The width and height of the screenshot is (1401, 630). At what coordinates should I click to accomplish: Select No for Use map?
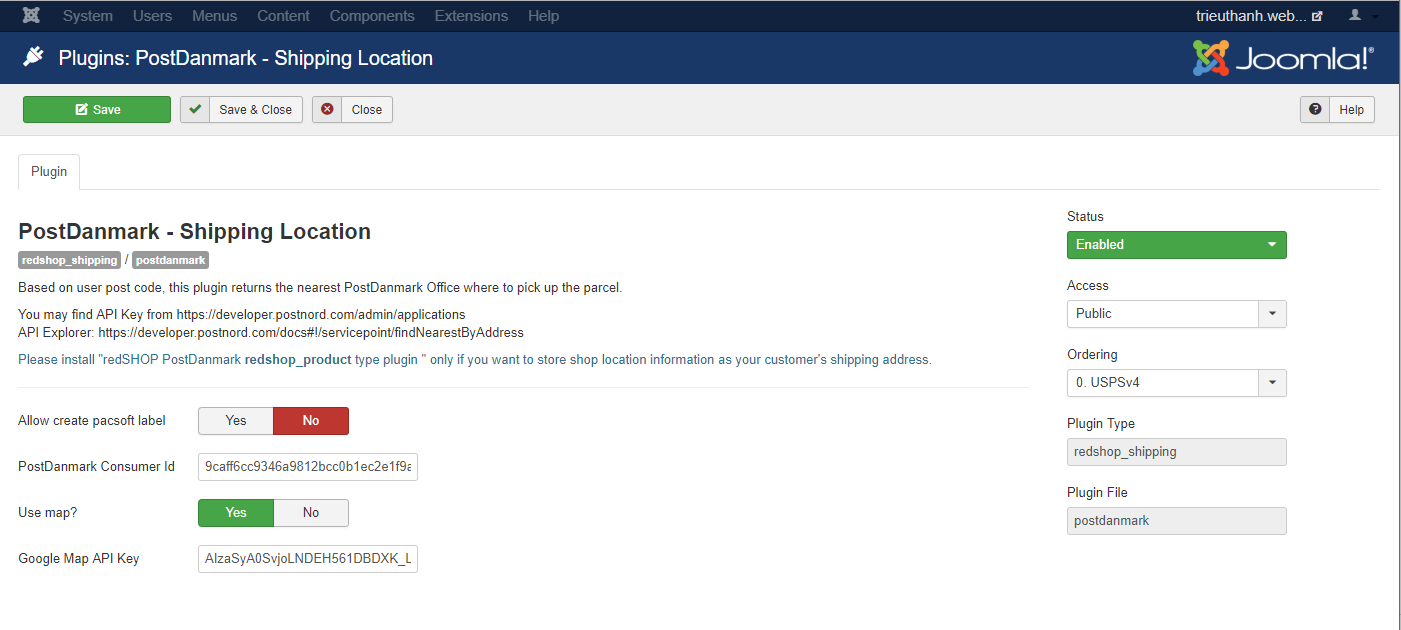click(311, 513)
